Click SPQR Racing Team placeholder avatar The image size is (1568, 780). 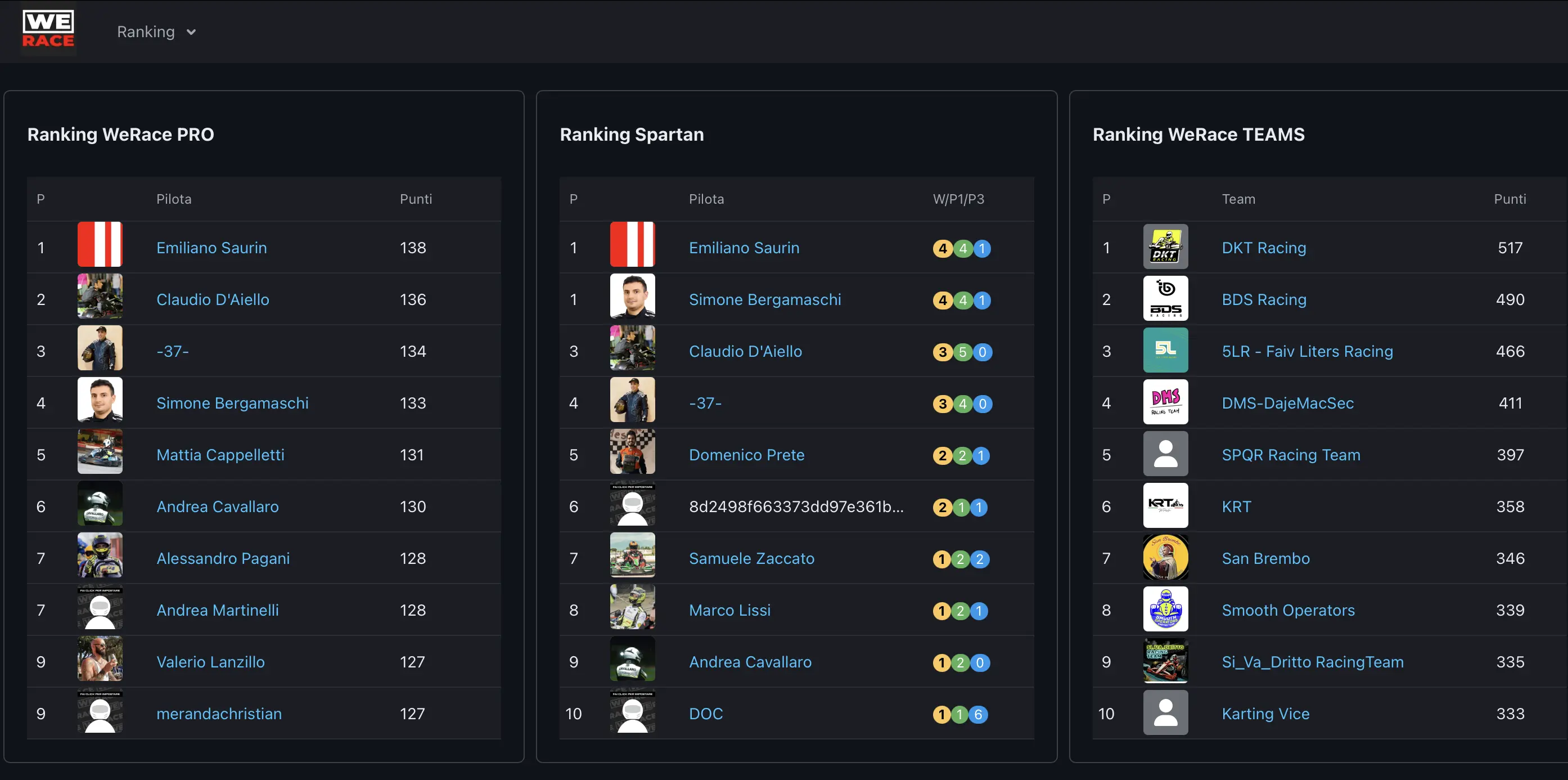[x=1165, y=454]
